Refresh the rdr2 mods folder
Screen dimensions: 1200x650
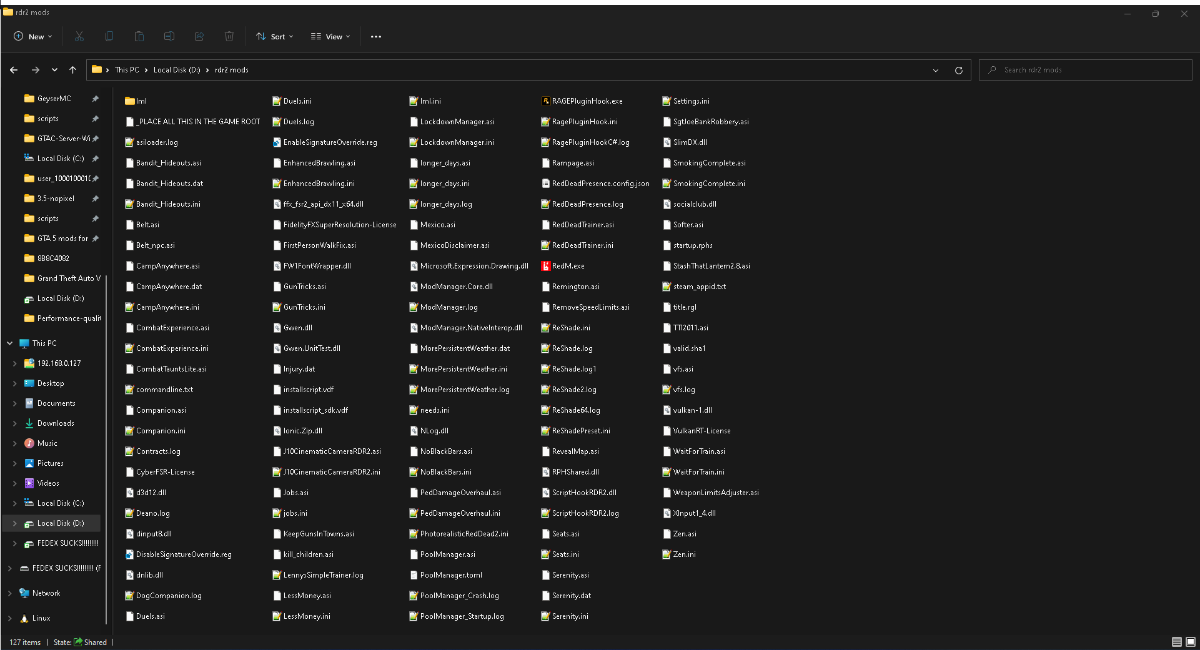[x=959, y=70]
